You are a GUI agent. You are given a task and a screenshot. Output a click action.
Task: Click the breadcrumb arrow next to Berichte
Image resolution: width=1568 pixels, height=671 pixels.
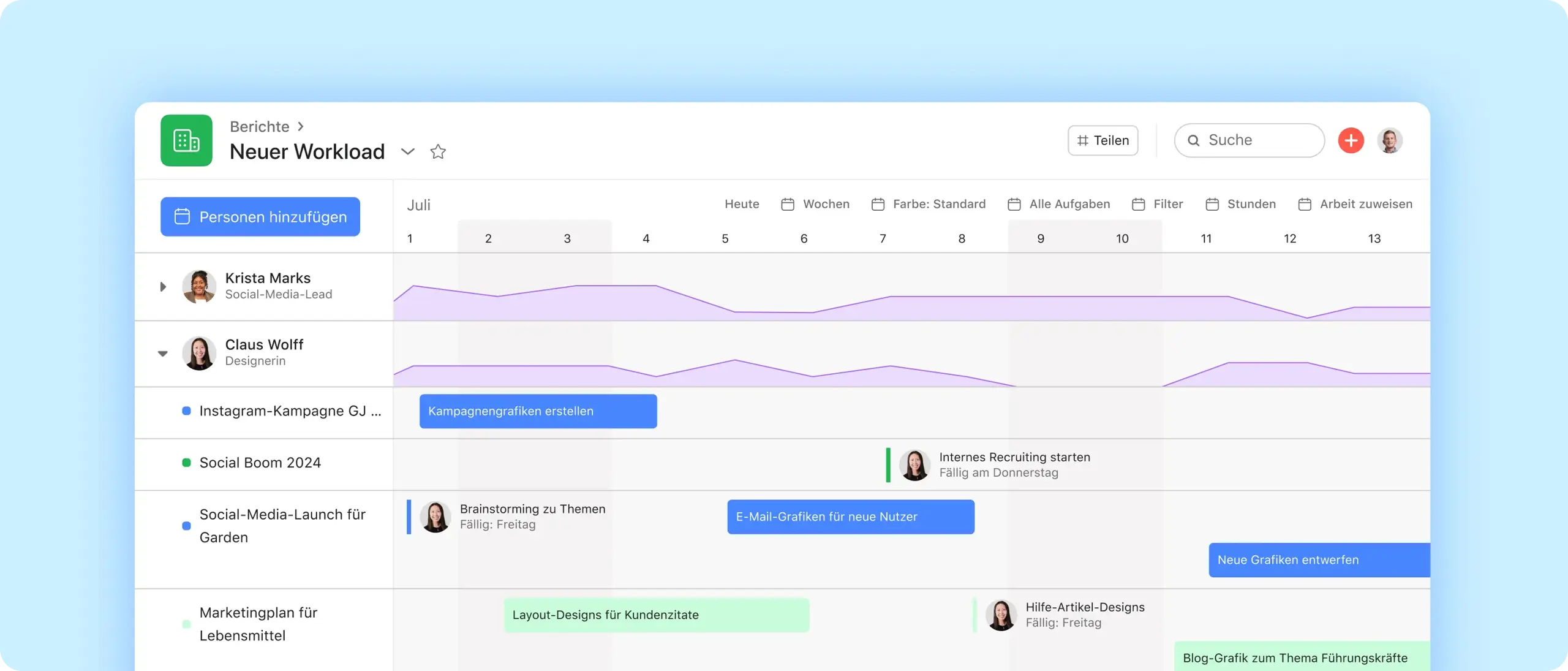click(x=301, y=126)
